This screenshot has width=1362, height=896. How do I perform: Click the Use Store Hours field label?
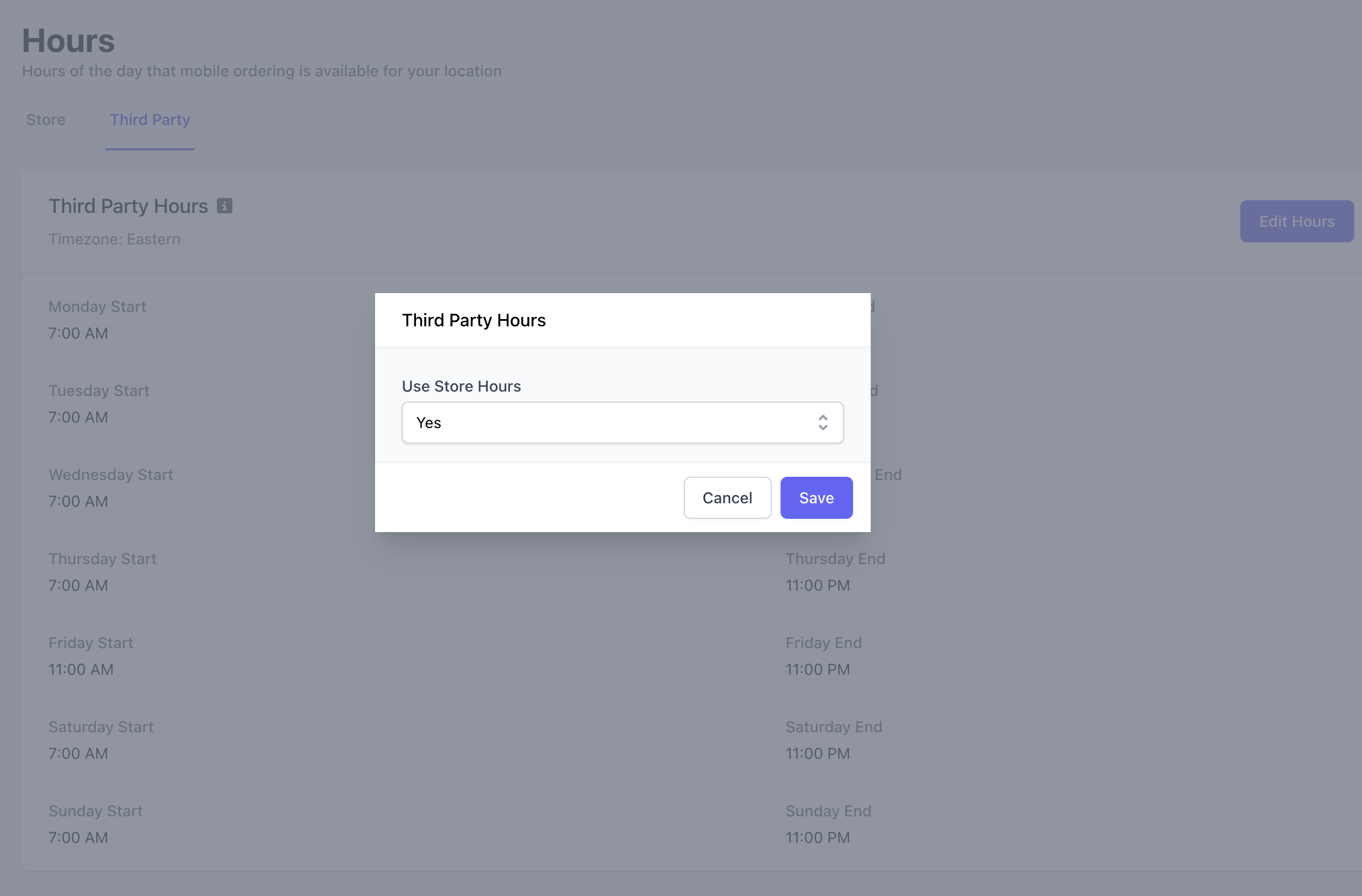point(461,386)
